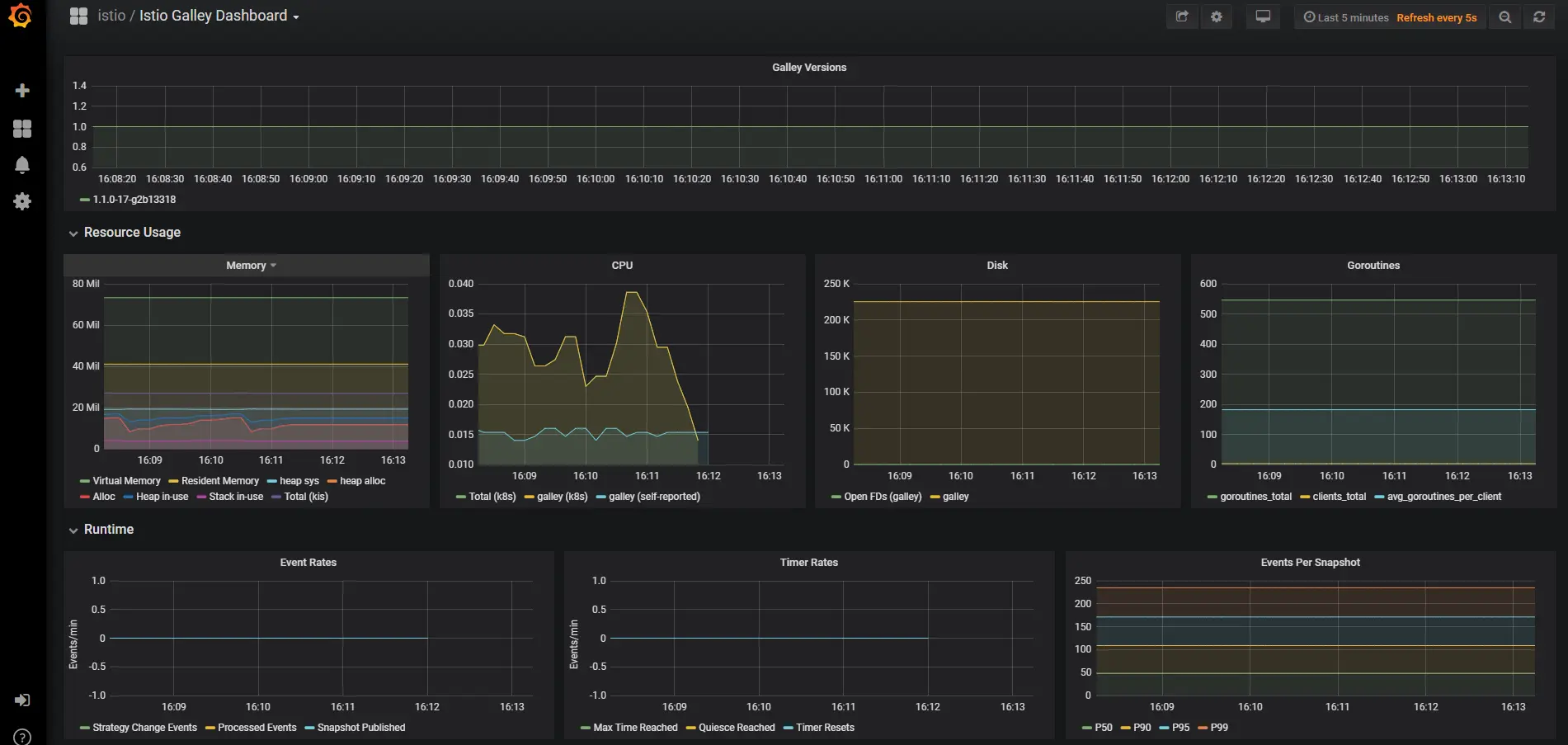
Task: Toggle the 1.1.0-17-g2b13318 legend series
Action: pos(134,200)
